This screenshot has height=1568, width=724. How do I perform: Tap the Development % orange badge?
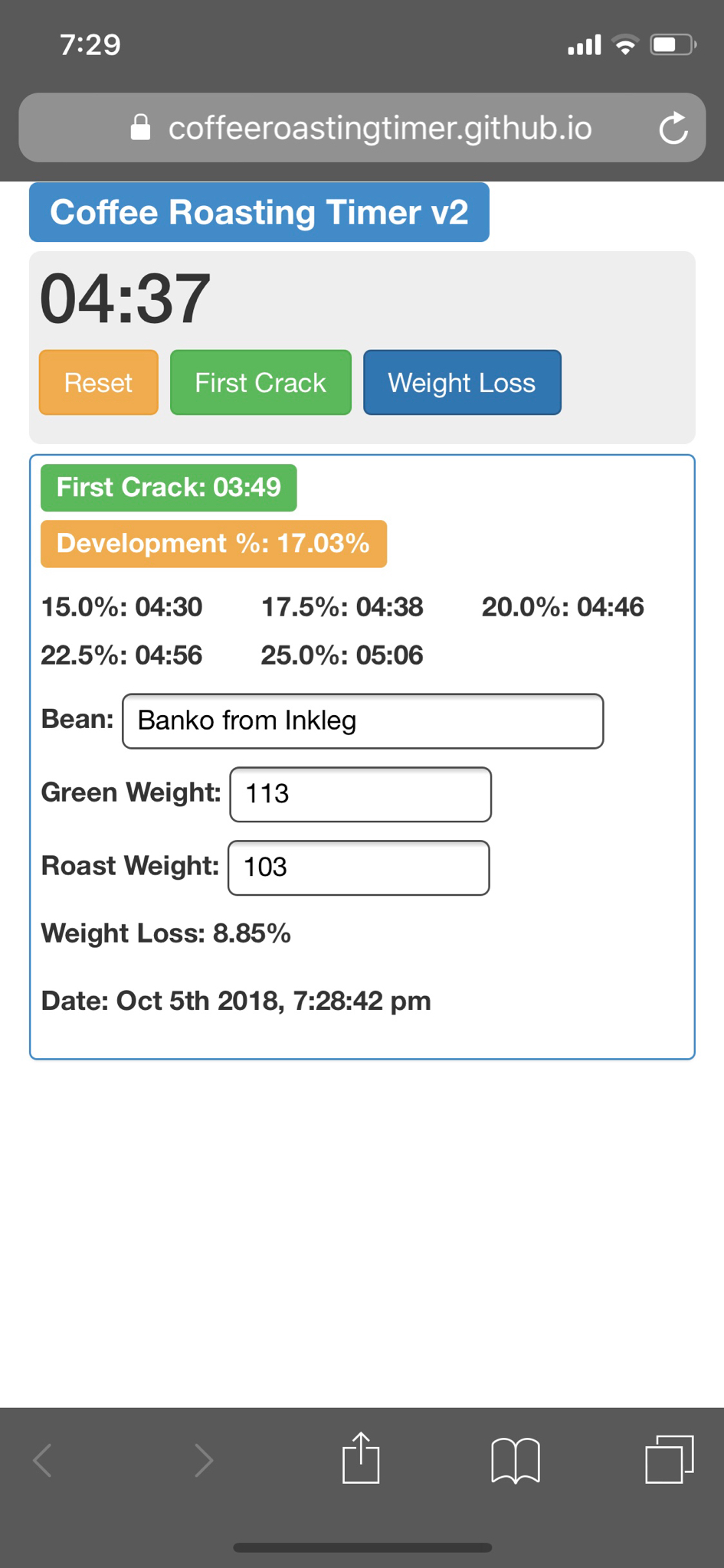[x=214, y=544]
